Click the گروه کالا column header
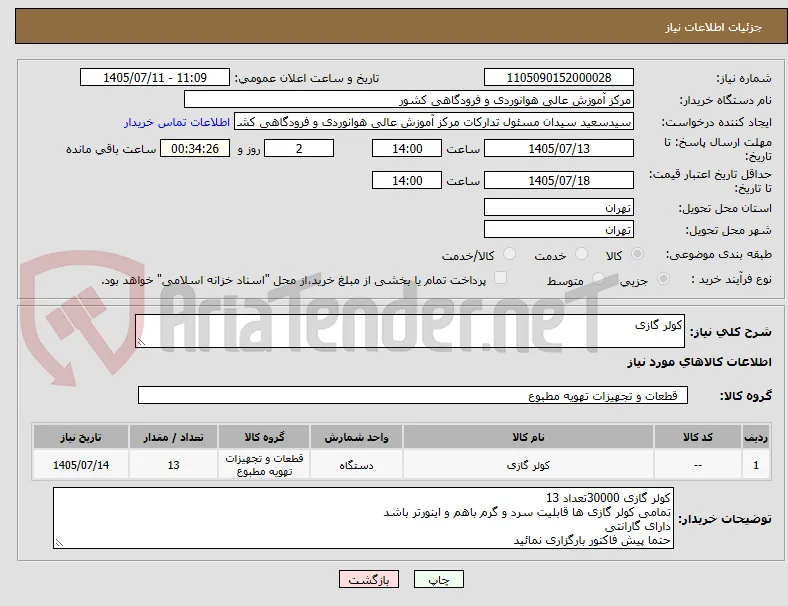The image size is (788, 606). tap(264, 437)
